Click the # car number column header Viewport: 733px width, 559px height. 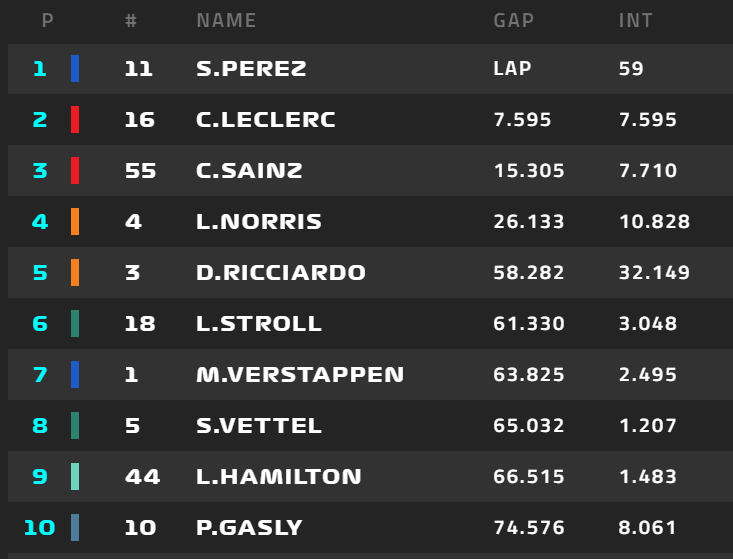(x=131, y=21)
